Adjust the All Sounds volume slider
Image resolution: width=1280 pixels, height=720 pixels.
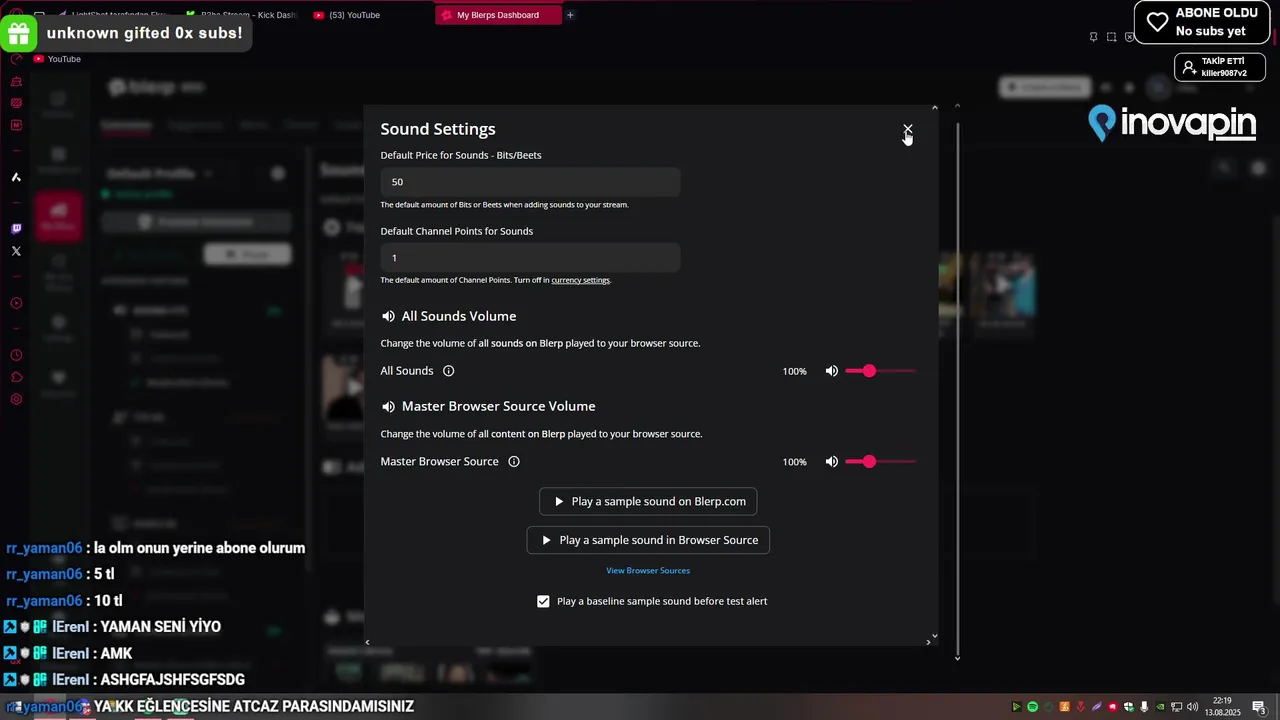880,371
